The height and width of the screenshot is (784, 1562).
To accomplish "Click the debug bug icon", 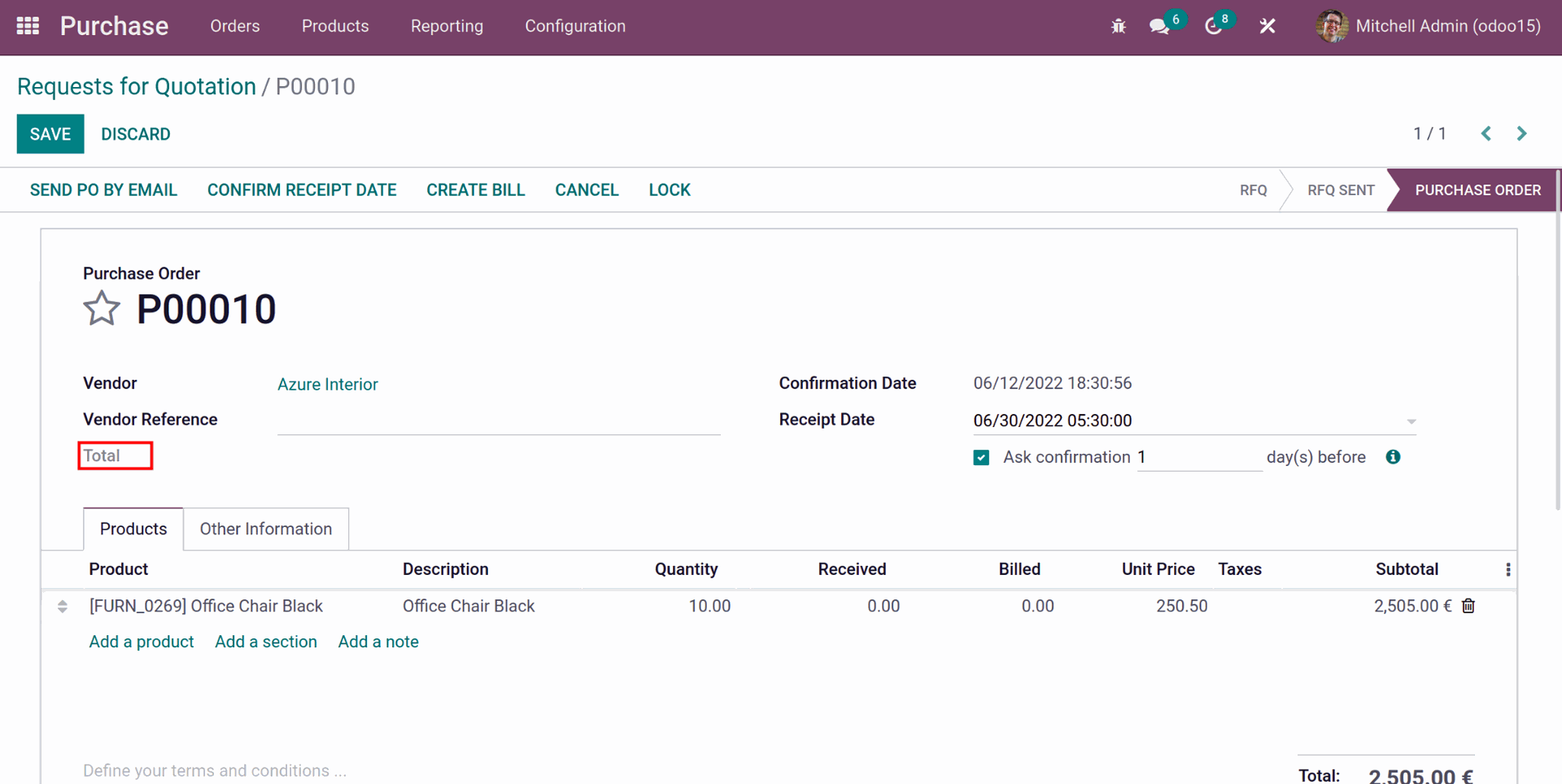I will [x=1118, y=26].
